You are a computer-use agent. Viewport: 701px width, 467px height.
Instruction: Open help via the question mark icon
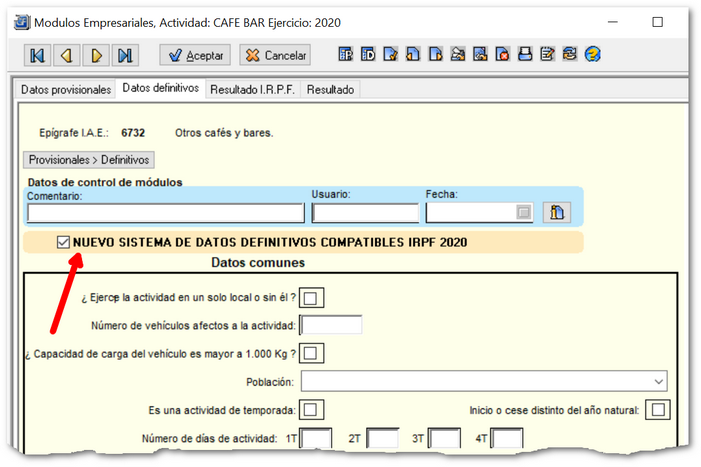[592, 55]
